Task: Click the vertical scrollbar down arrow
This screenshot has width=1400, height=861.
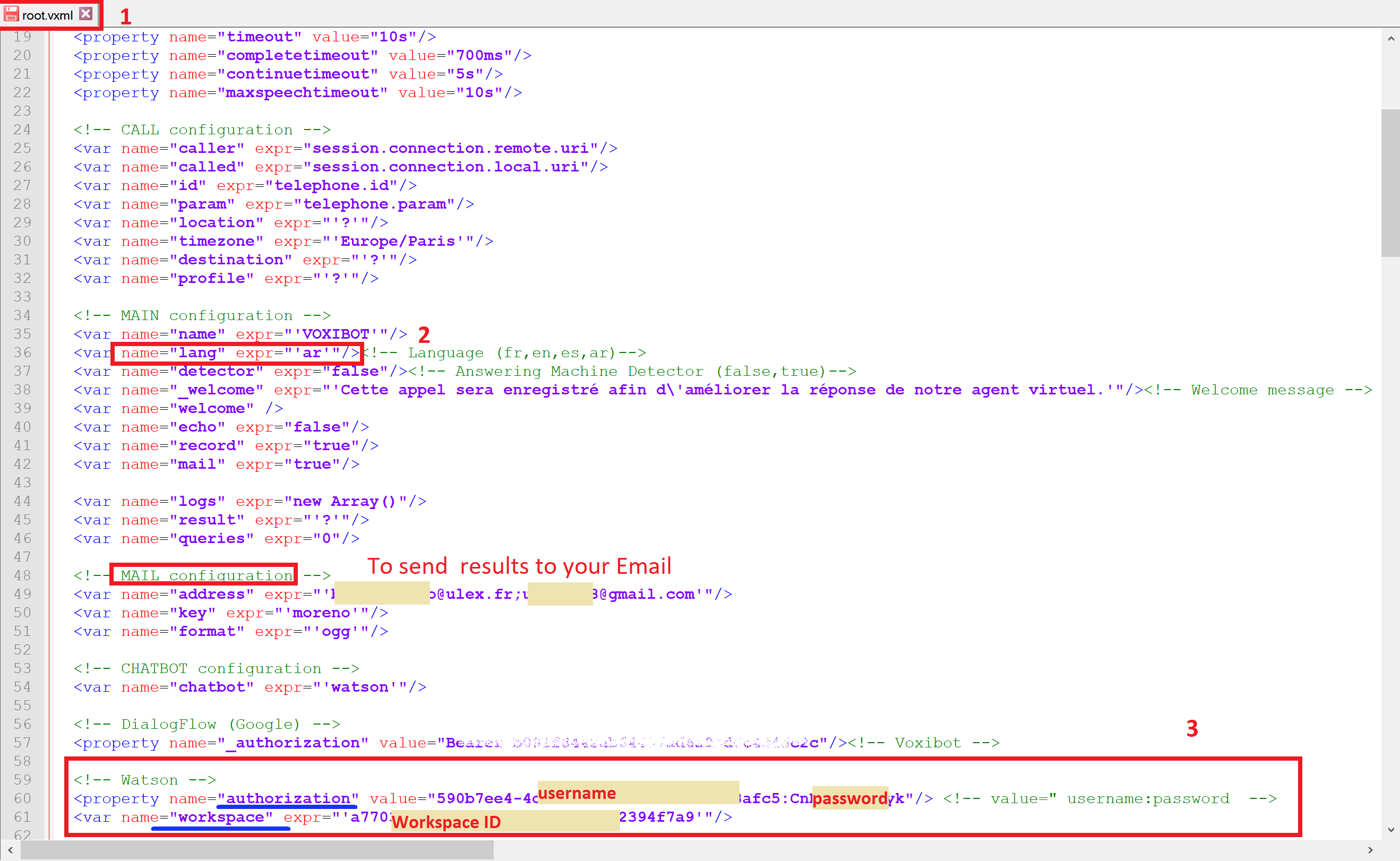Action: 1390,830
